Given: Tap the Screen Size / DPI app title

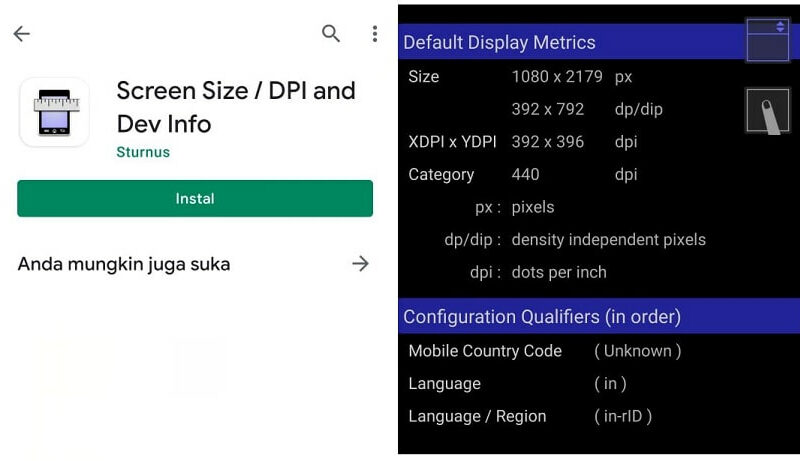Looking at the screenshot, I should coord(236,107).
